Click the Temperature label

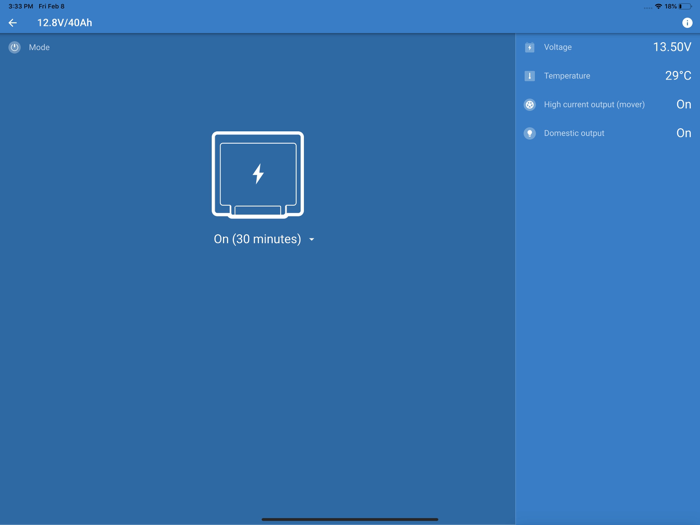567,76
